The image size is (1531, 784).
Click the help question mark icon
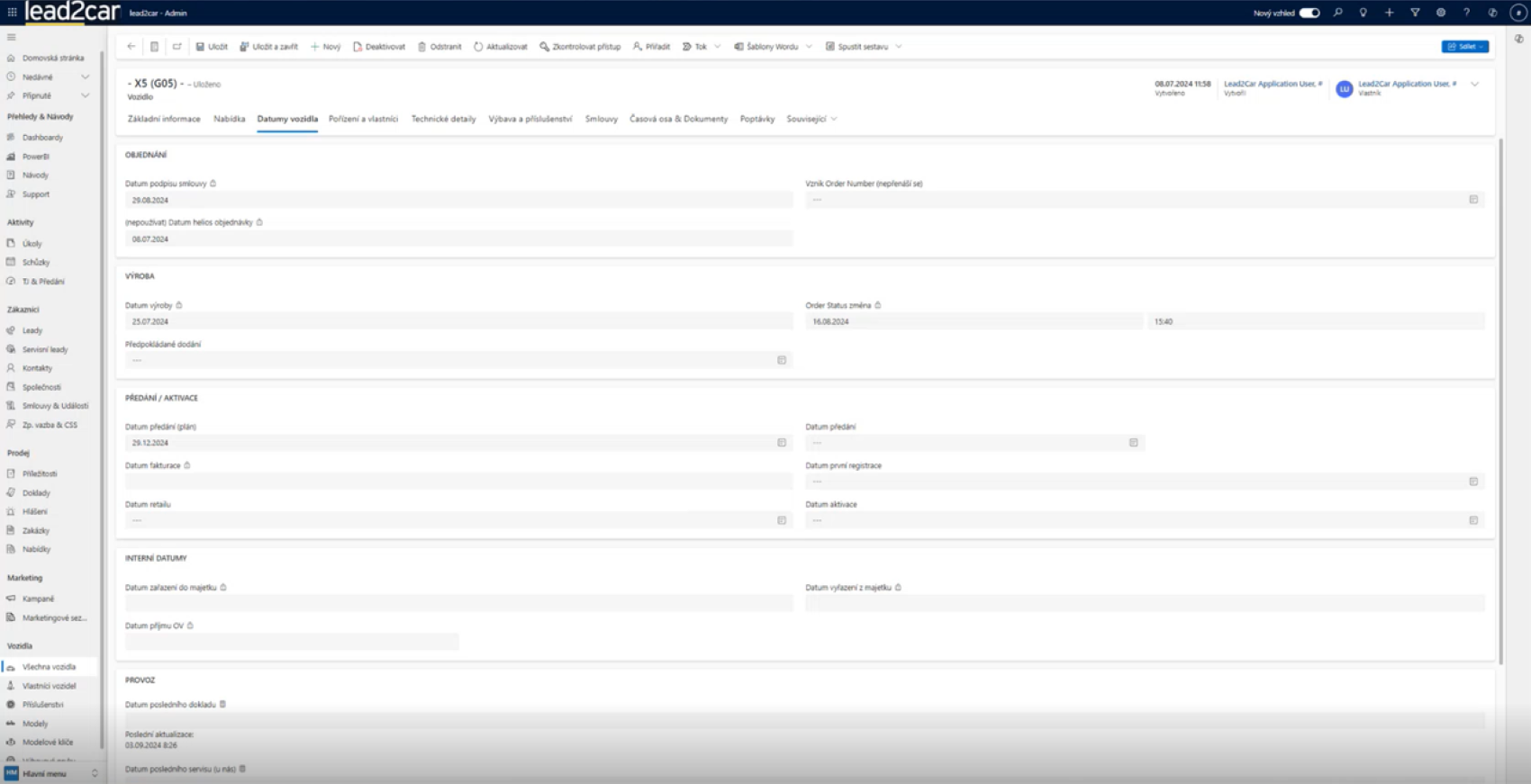pyautogui.click(x=1466, y=13)
